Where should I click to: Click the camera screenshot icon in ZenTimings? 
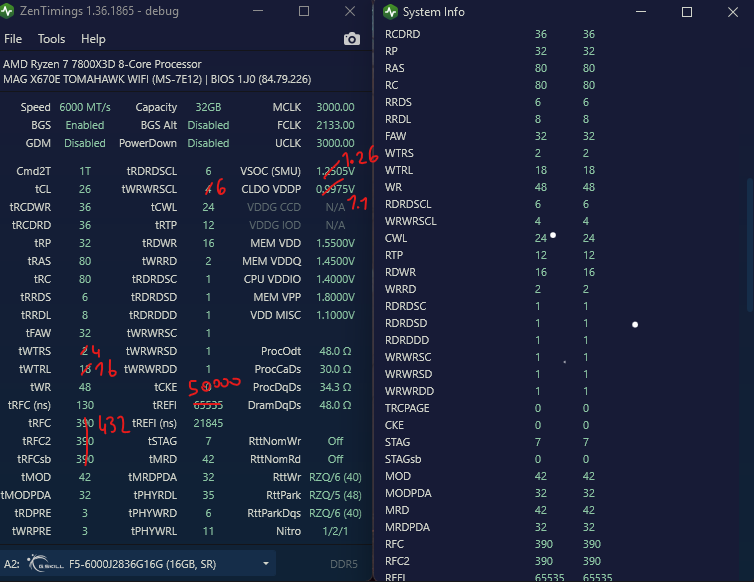click(x=352, y=39)
